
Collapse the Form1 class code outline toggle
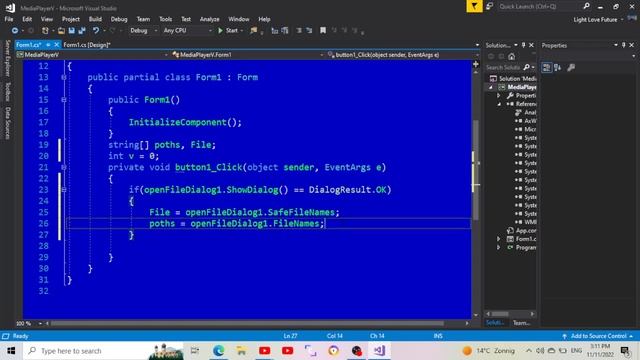(x=64, y=77)
